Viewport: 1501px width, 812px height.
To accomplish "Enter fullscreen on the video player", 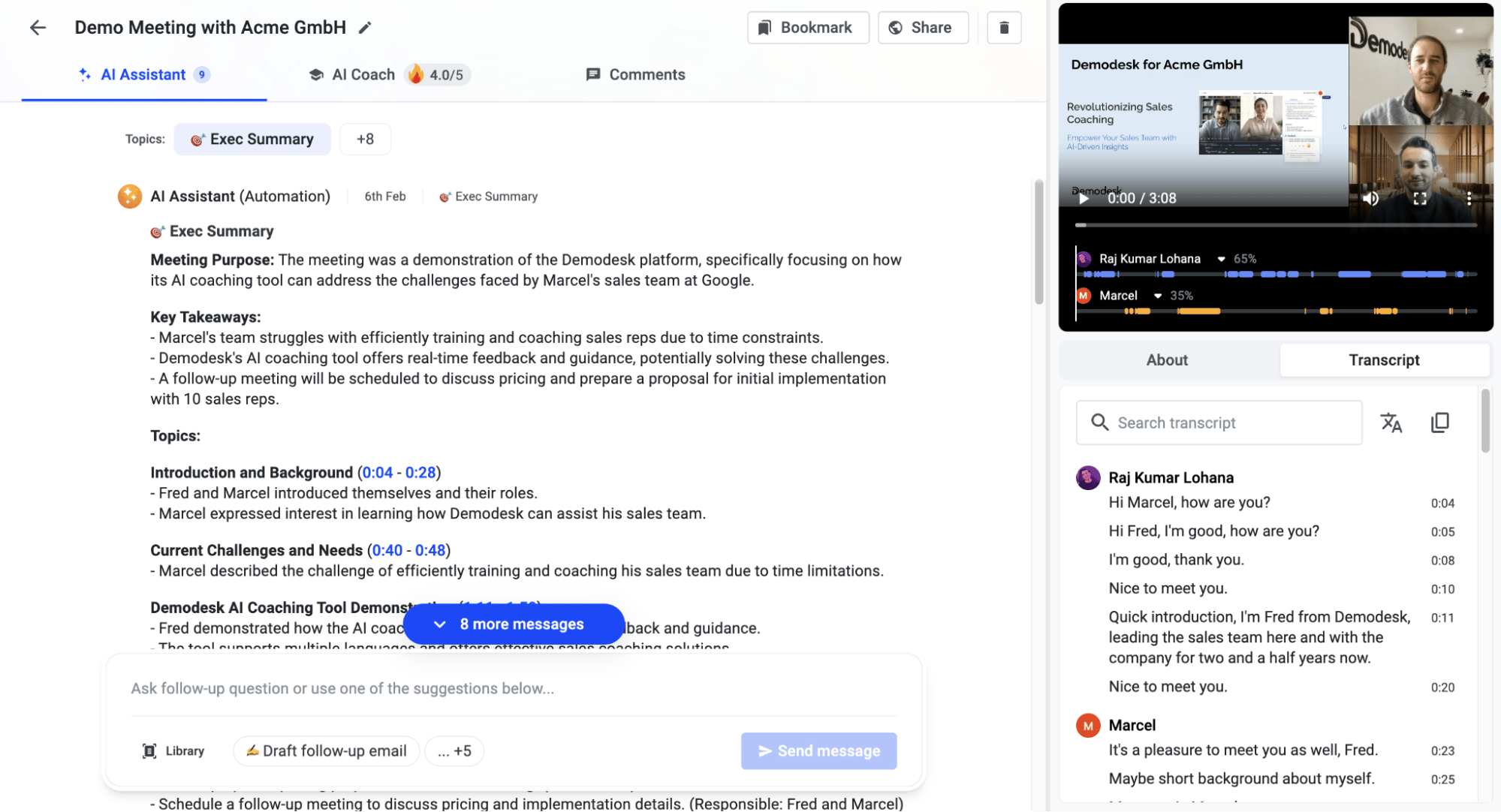I will point(1419,198).
